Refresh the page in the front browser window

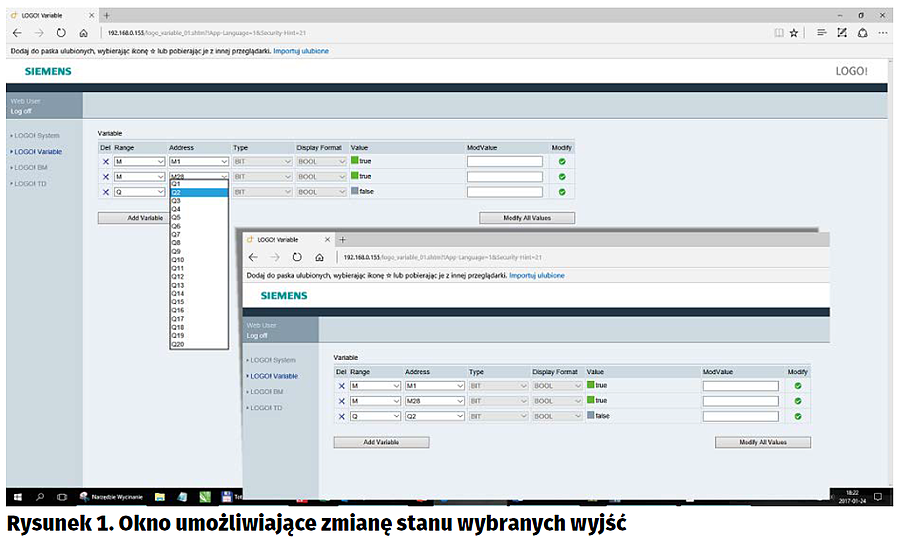[297, 257]
